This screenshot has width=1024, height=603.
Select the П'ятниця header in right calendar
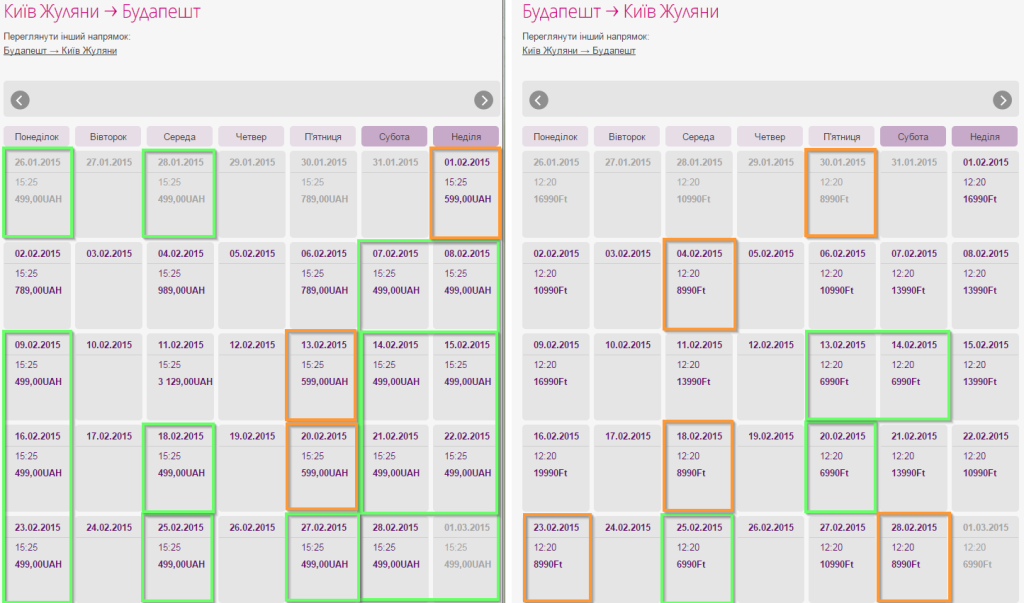pyautogui.click(x=842, y=137)
